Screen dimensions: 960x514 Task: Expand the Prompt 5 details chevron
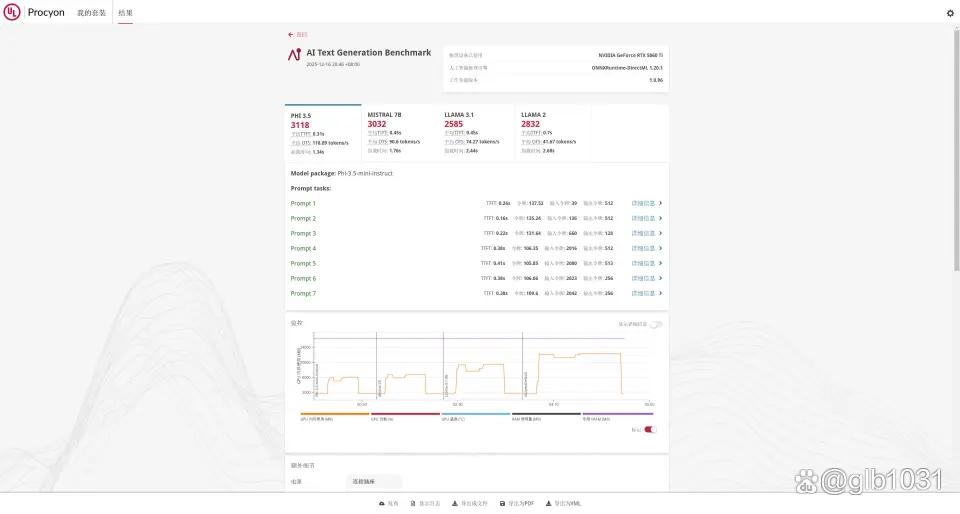[x=660, y=263]
